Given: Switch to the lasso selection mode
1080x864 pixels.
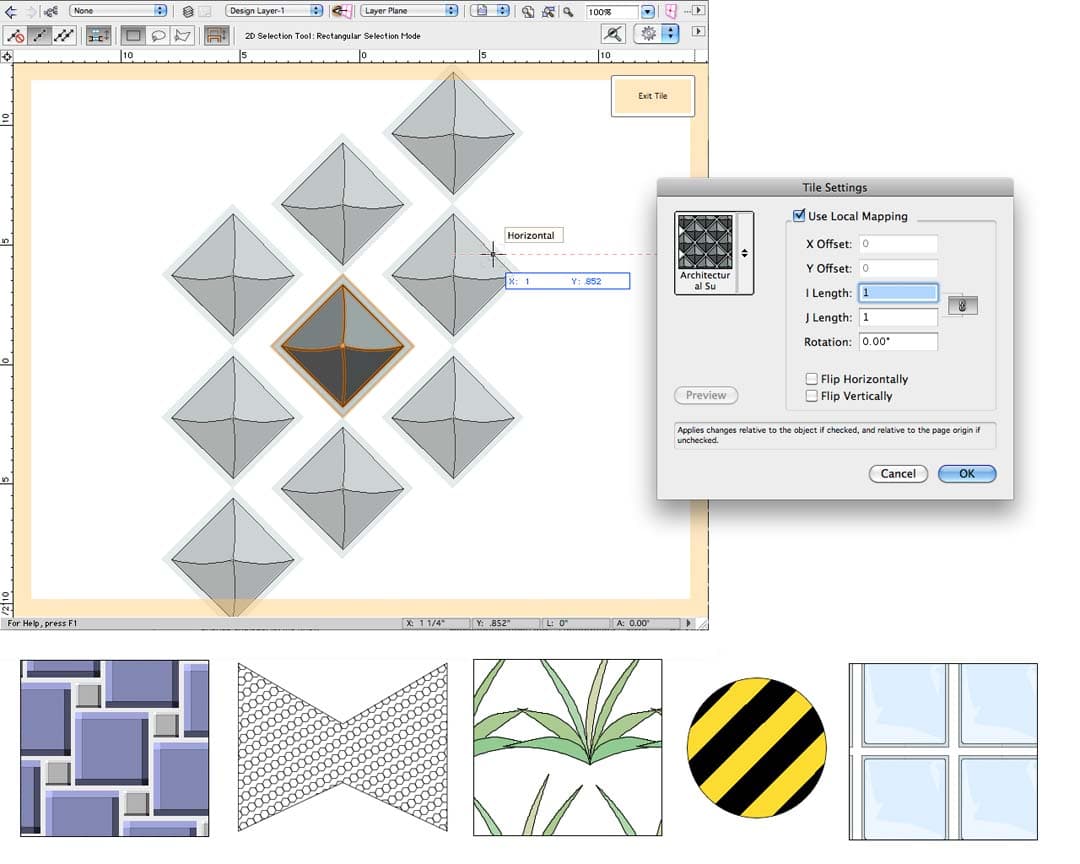Looking at the screenshot, I should coord(158,34).
